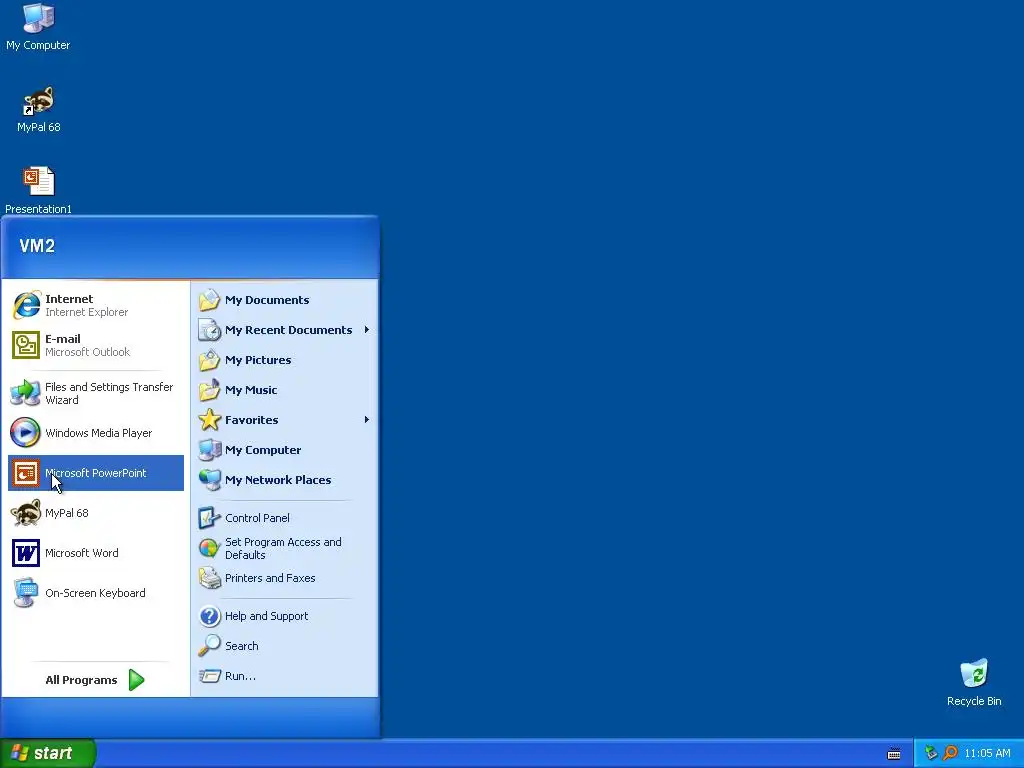Click the 11:05 AM taskbar clock
Screen dimensions: 1024x768
click(x=987, y=754)
